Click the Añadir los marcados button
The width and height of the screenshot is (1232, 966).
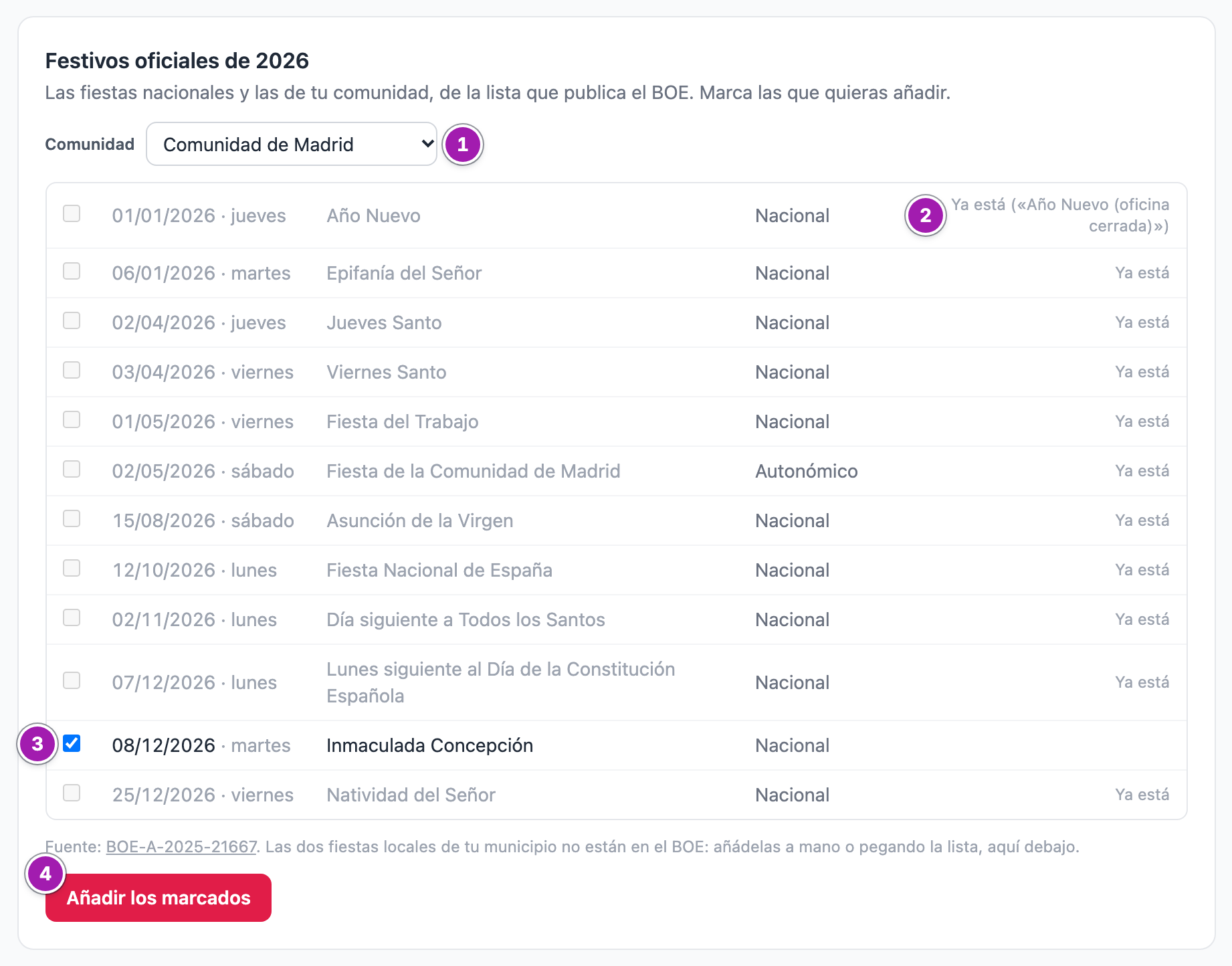[x=159, y=898]
